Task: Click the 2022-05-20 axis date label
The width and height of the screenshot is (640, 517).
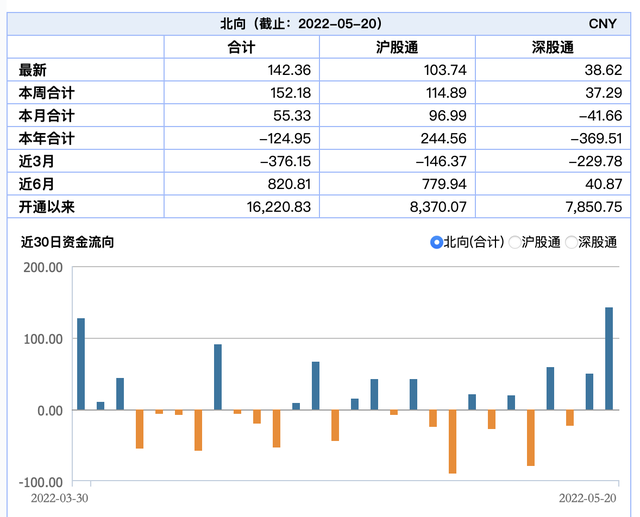Action: click(x=587, y=498)
